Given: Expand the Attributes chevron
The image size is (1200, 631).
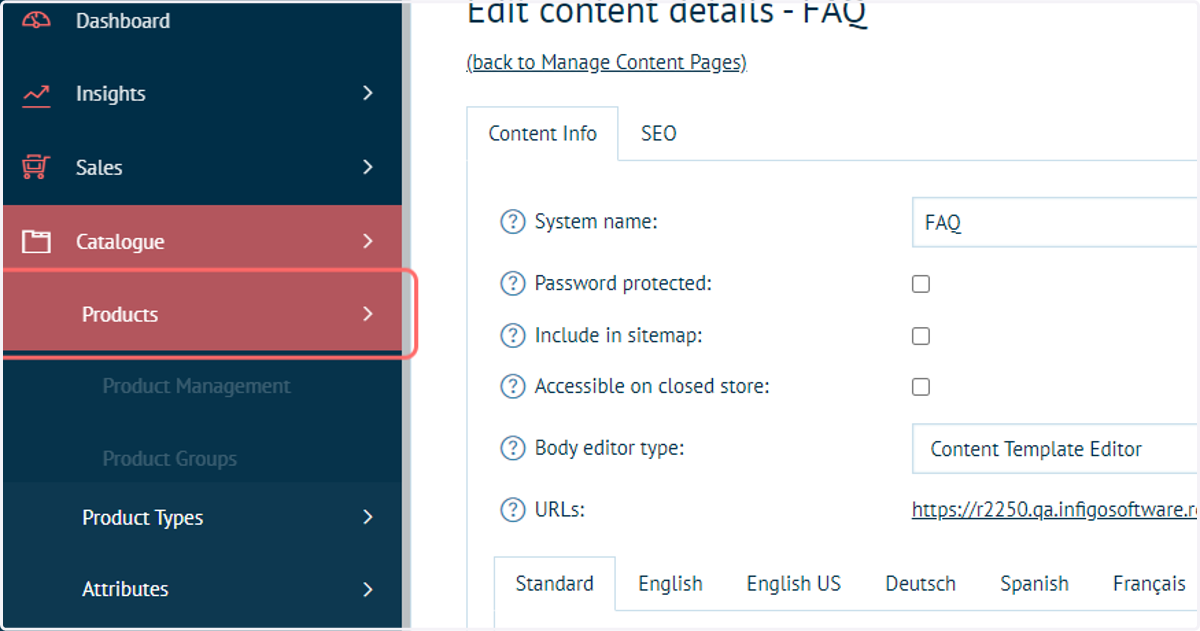Looking at the screenshot, I should point(368,589).
